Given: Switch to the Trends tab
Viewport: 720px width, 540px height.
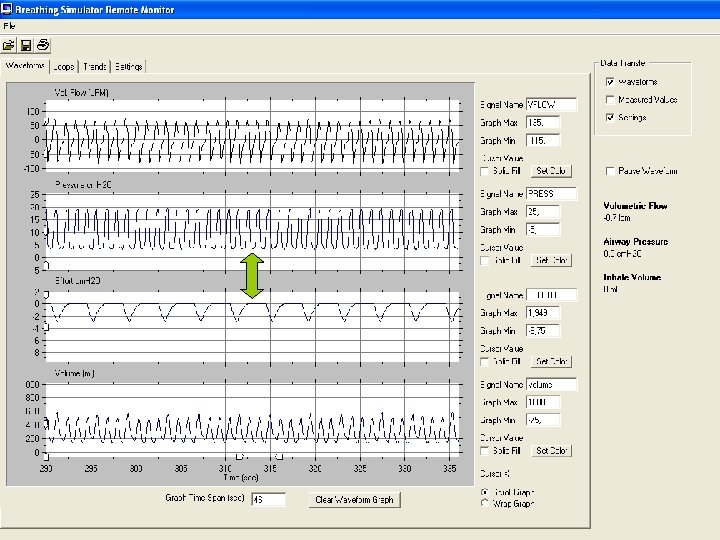Looking at the screenshot, I should tap(95, 66).
